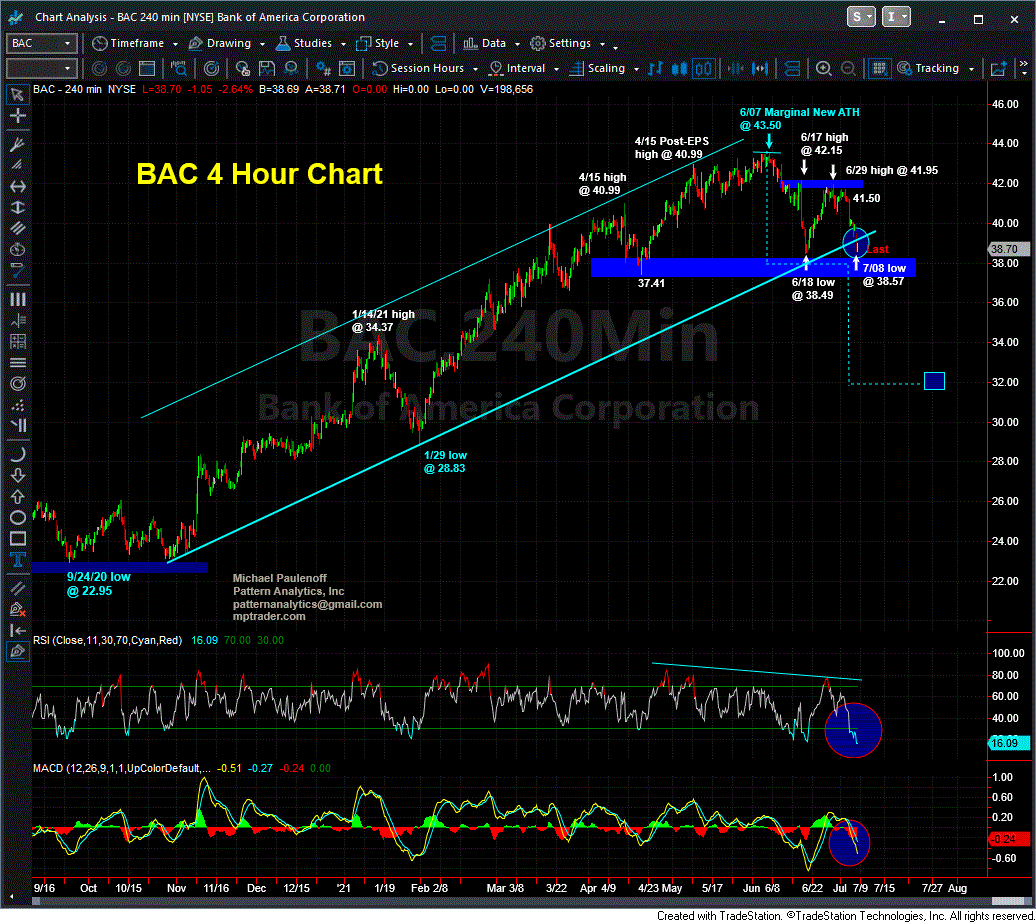Image resolution: width=1036 pixels, height=922 pixels.
Task: Switch to hollow candlestick chart style
Action: coord(704,68)
